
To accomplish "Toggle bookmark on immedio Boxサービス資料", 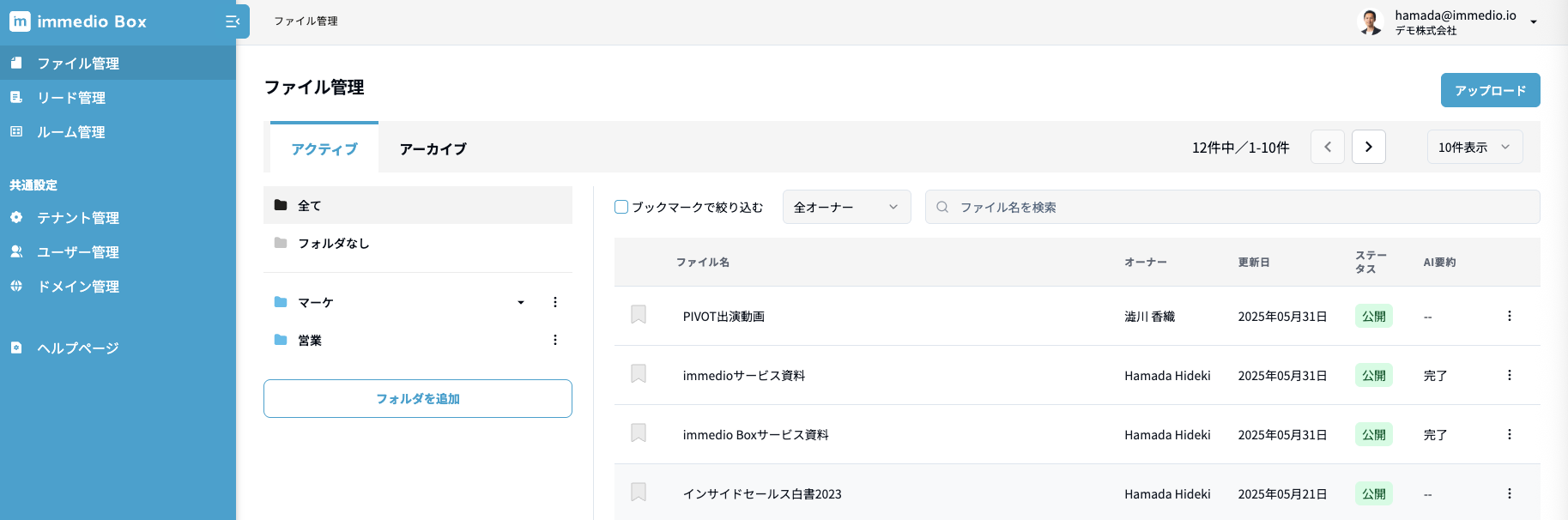I will point(639,433).
